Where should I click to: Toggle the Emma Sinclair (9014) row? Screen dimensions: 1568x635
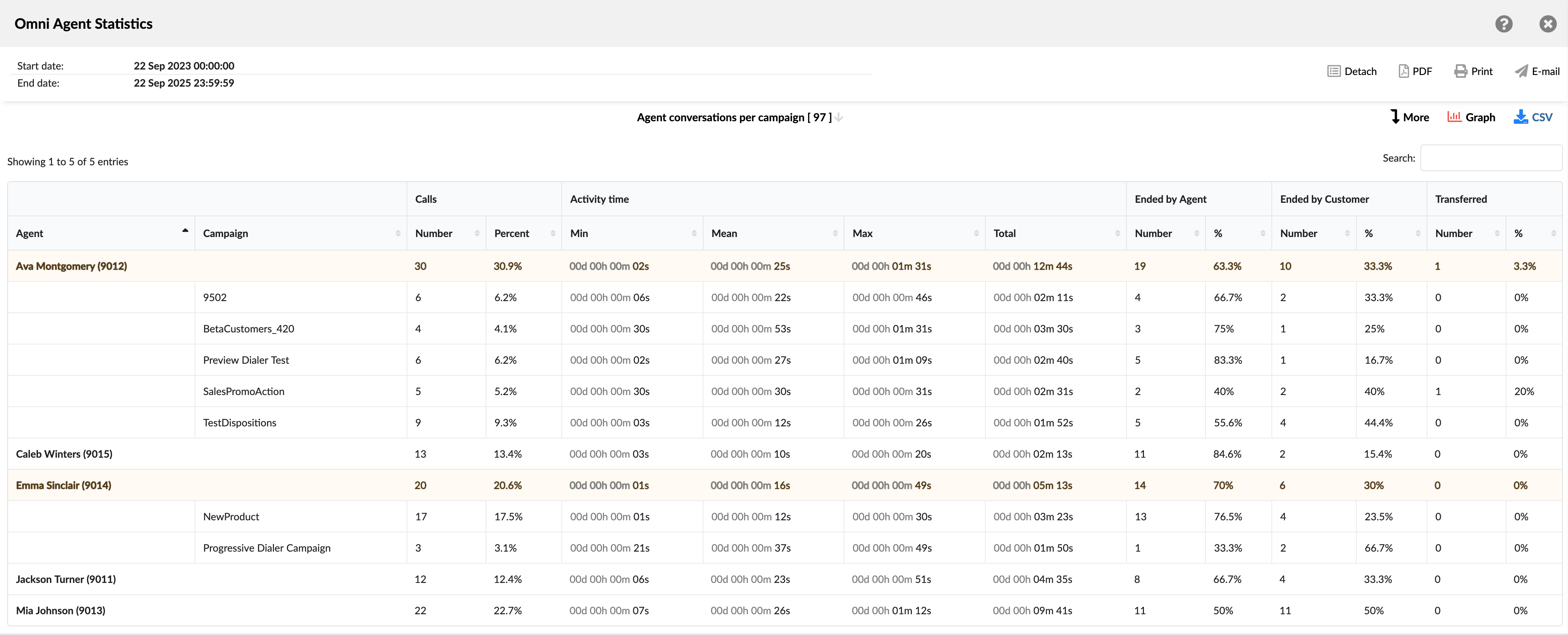[x=63, y=485]
